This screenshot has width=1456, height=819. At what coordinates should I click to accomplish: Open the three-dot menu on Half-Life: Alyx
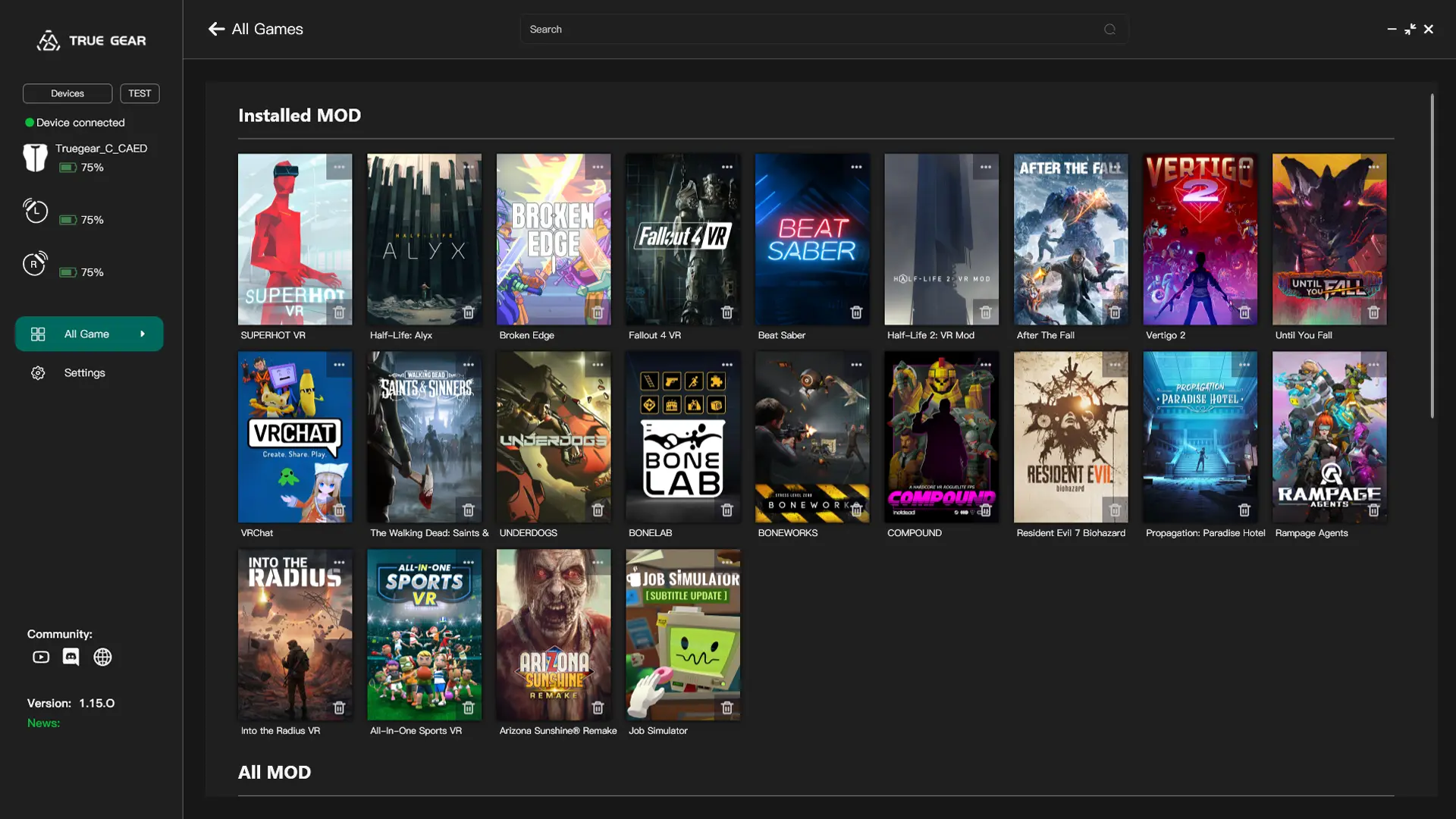(x=469, y=167)
